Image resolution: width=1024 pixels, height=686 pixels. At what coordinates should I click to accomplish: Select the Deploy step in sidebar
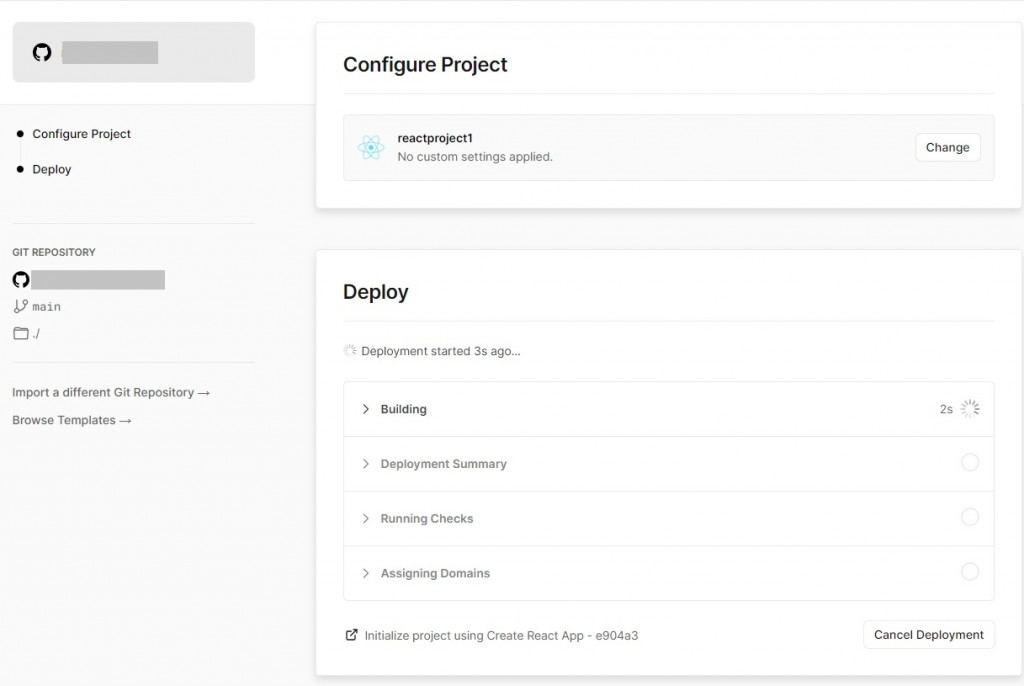[x=52, y=169]
